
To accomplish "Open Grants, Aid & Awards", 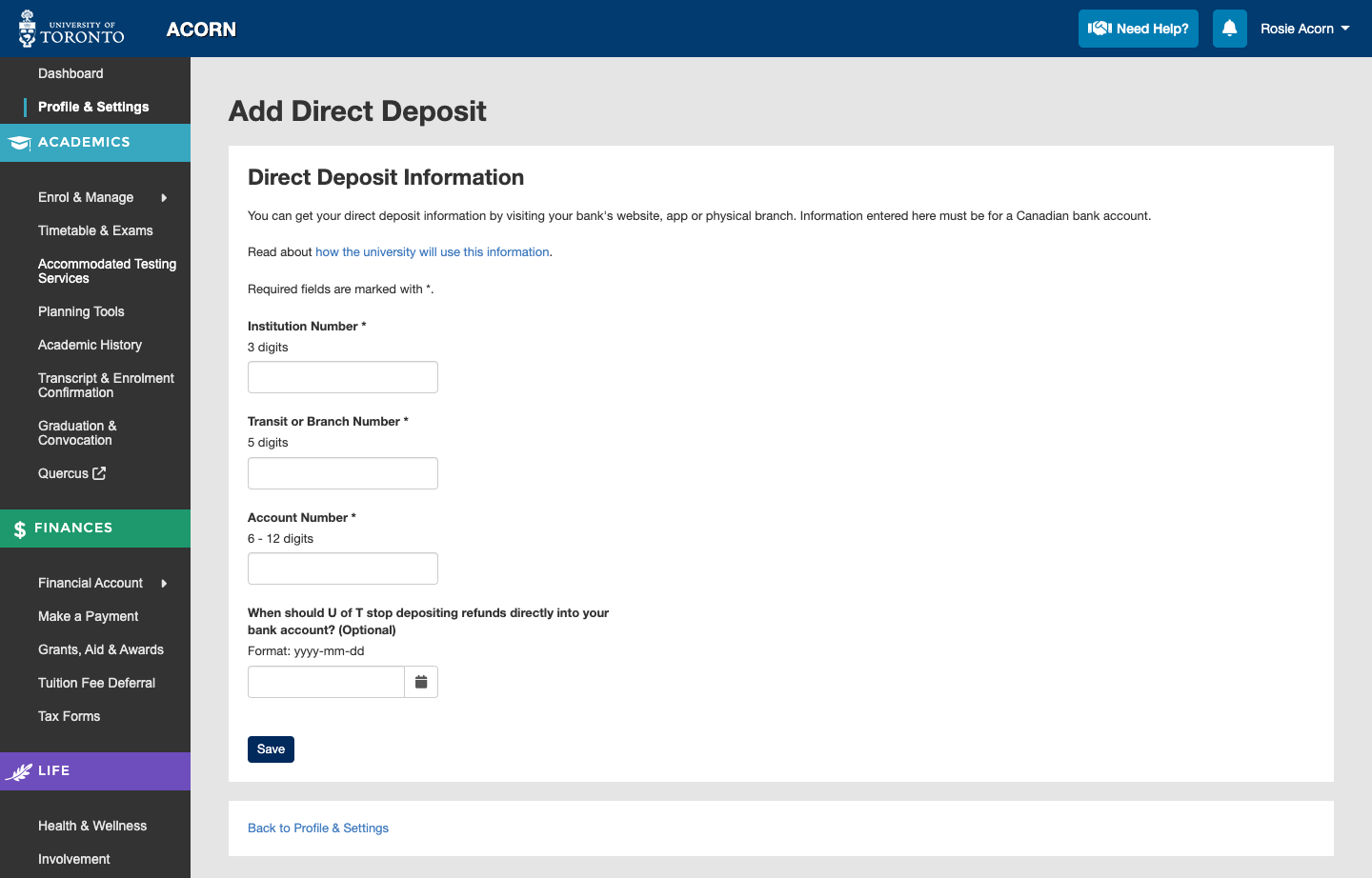I will click(x=101, y=649).
